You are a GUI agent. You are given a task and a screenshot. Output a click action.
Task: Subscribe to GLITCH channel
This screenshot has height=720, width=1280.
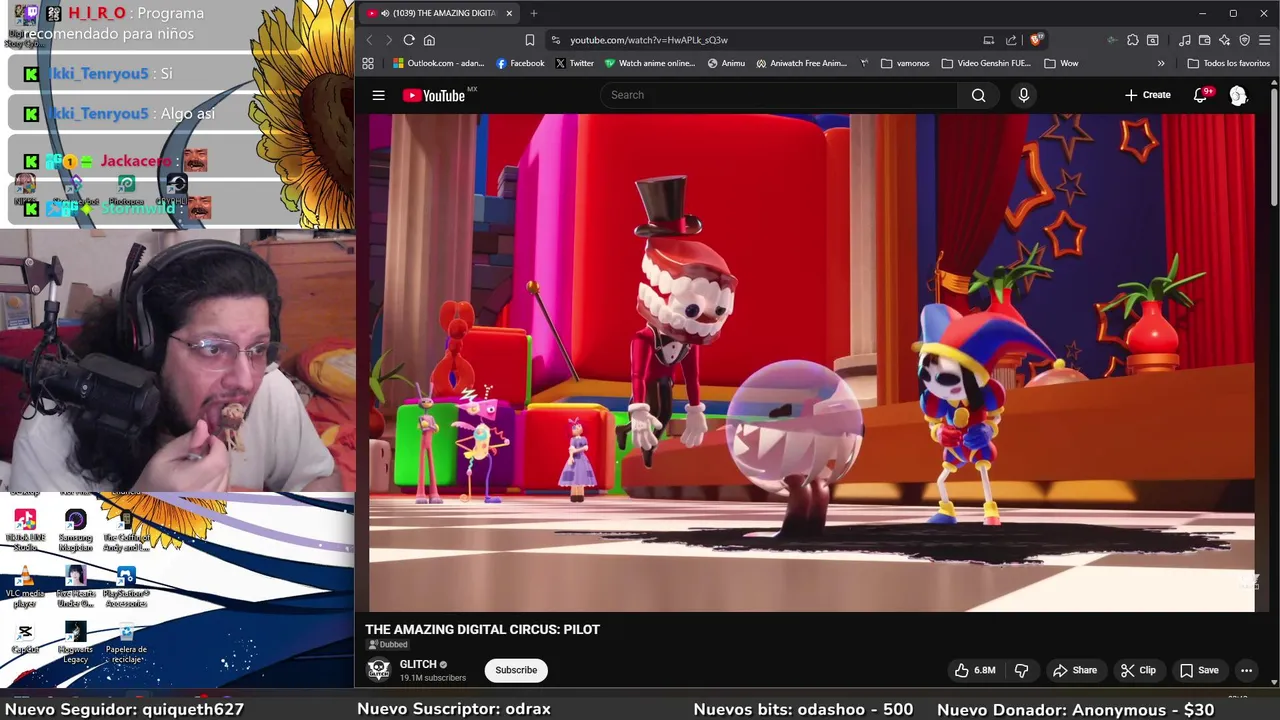[x=516, y=670]
